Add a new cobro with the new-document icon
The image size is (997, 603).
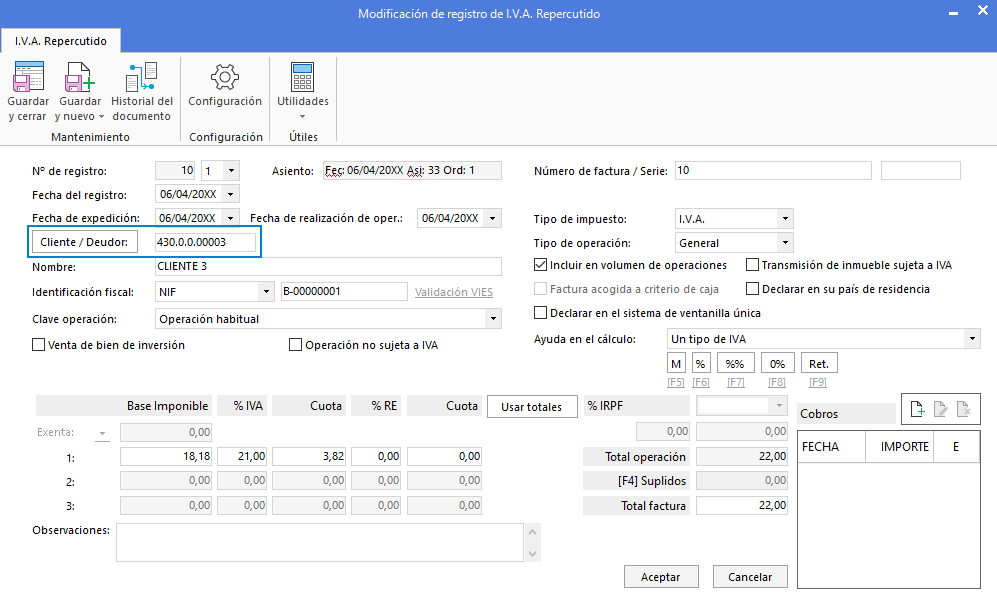pyautogui.click(x=917, y=409)
